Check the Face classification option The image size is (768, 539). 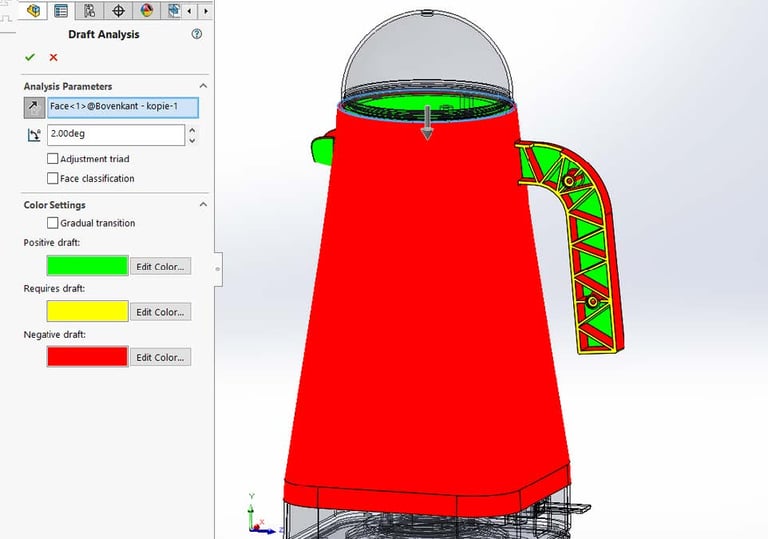(52, 178)
